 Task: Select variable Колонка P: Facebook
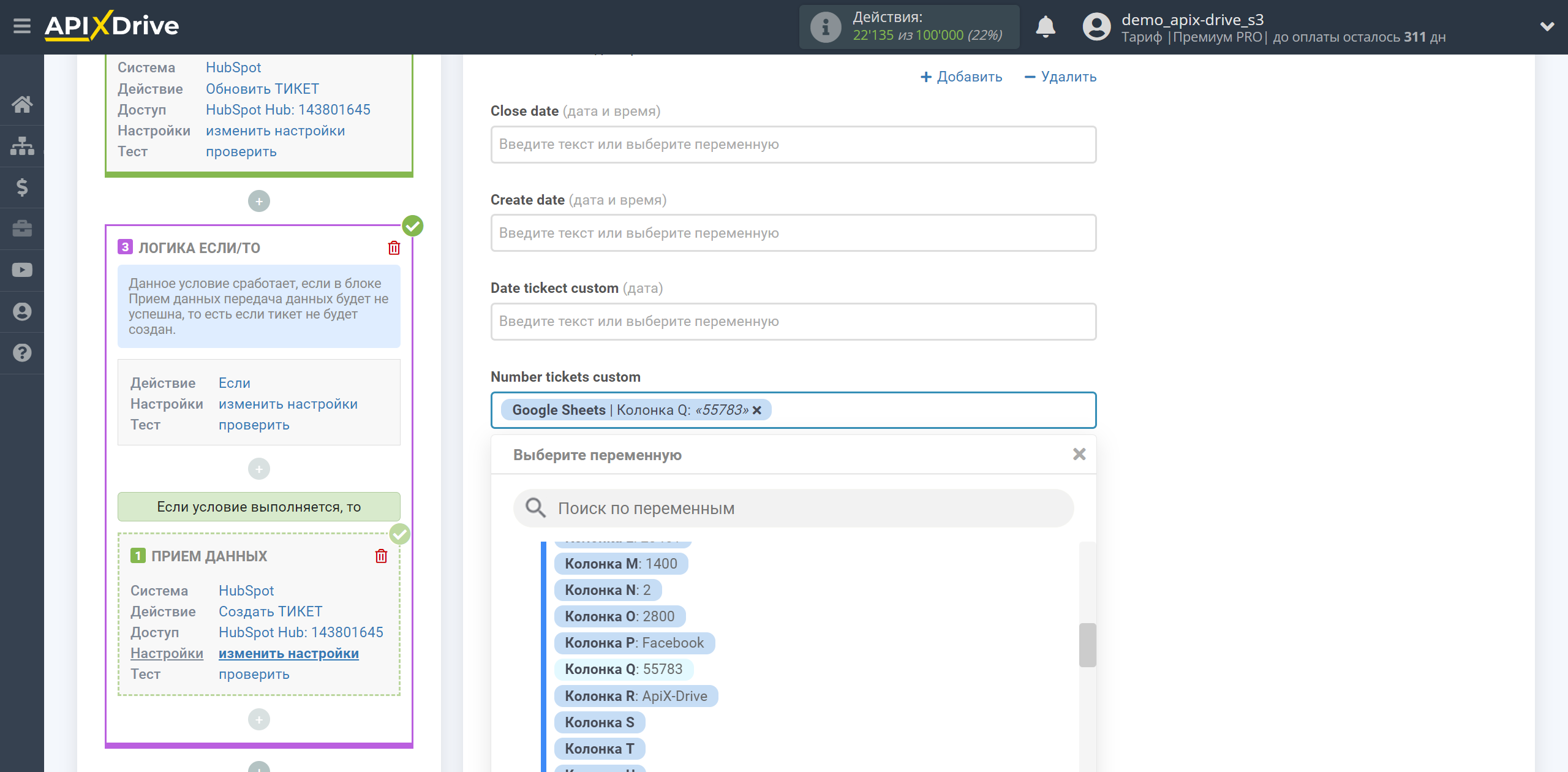click(x=634, y=643)
